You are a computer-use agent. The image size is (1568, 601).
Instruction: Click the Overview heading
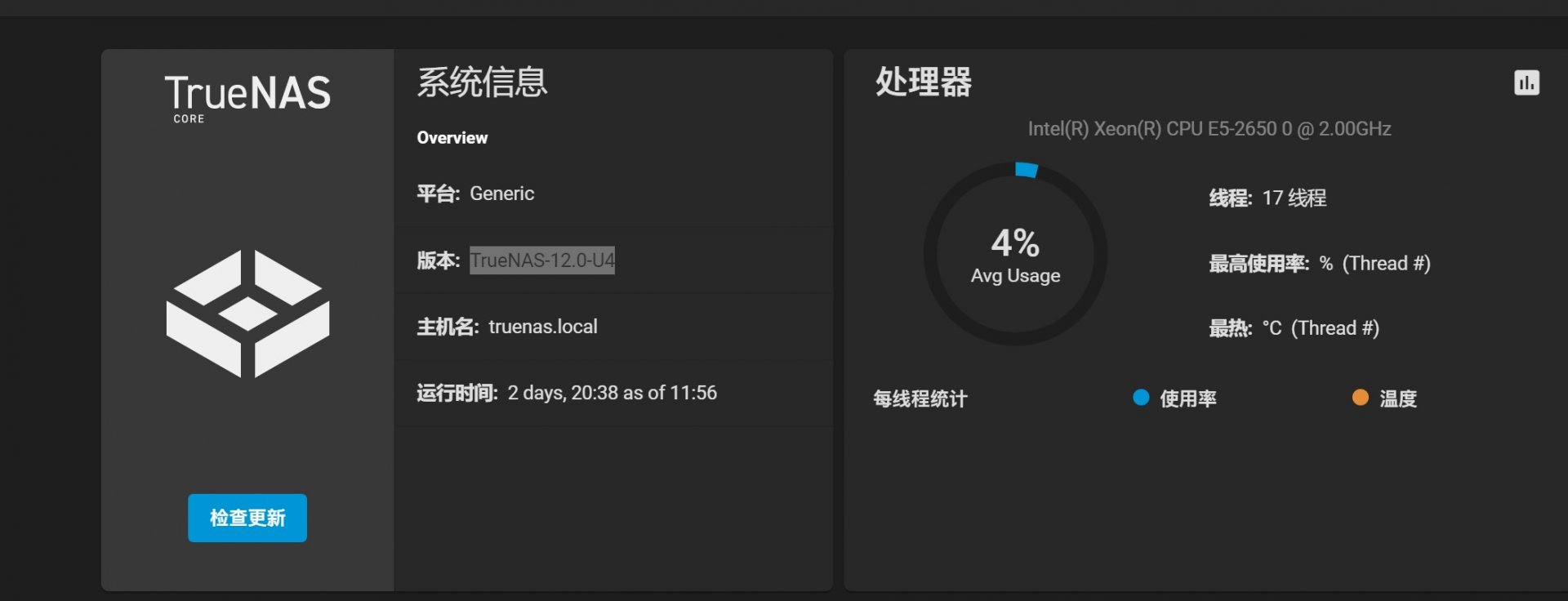(452, 138)
